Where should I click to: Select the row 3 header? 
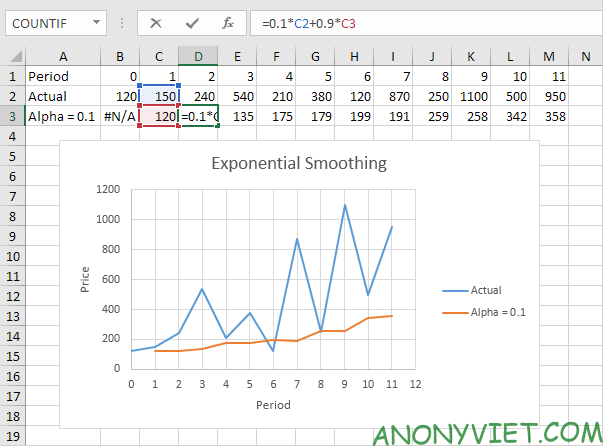click(11, 115)
